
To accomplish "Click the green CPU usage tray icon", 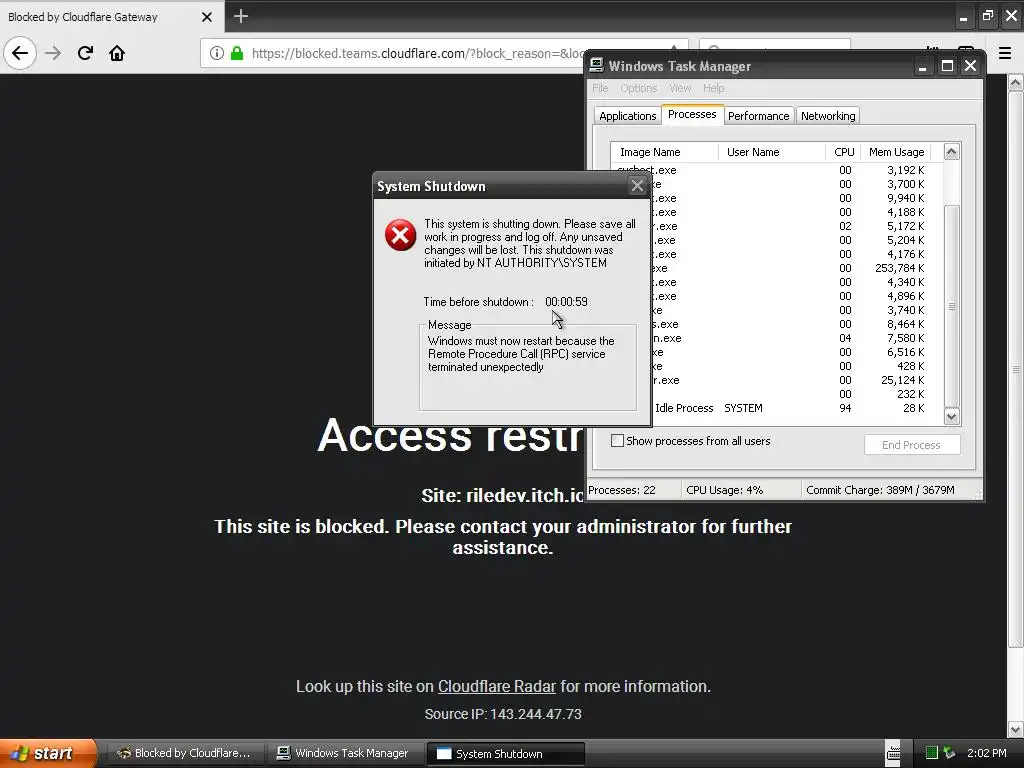I will (x=932, y=753).
